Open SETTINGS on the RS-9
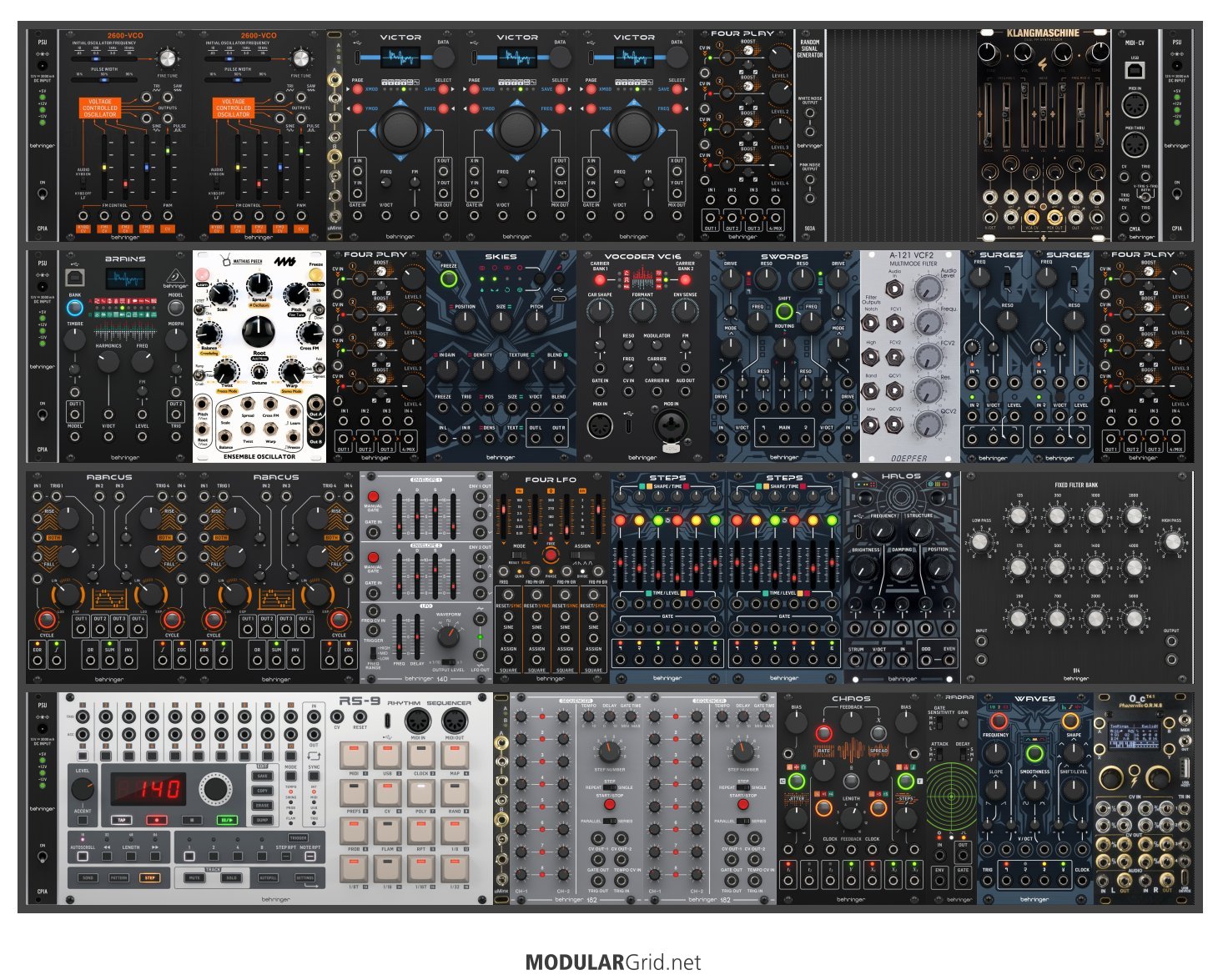This screenshot has height=980, width=1228. (x=304, y=877)
